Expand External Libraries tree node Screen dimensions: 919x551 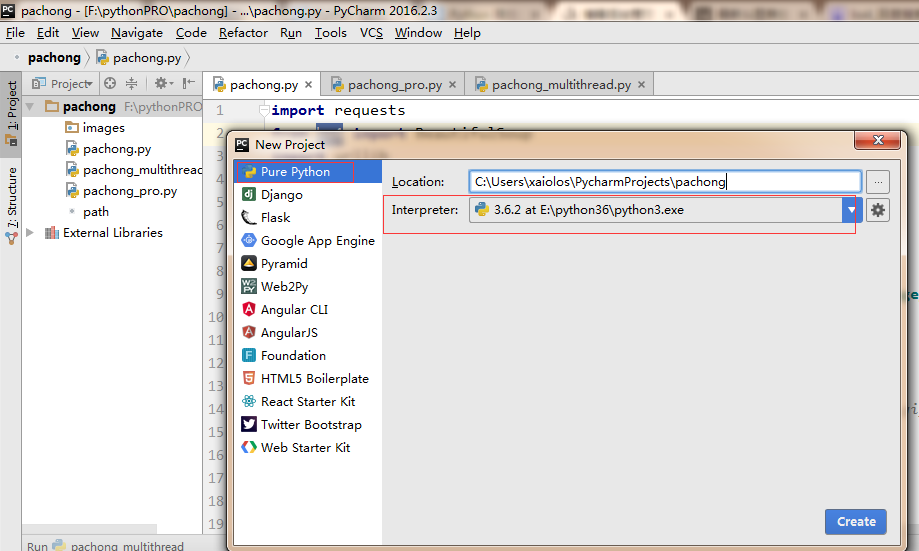(30, 233)
